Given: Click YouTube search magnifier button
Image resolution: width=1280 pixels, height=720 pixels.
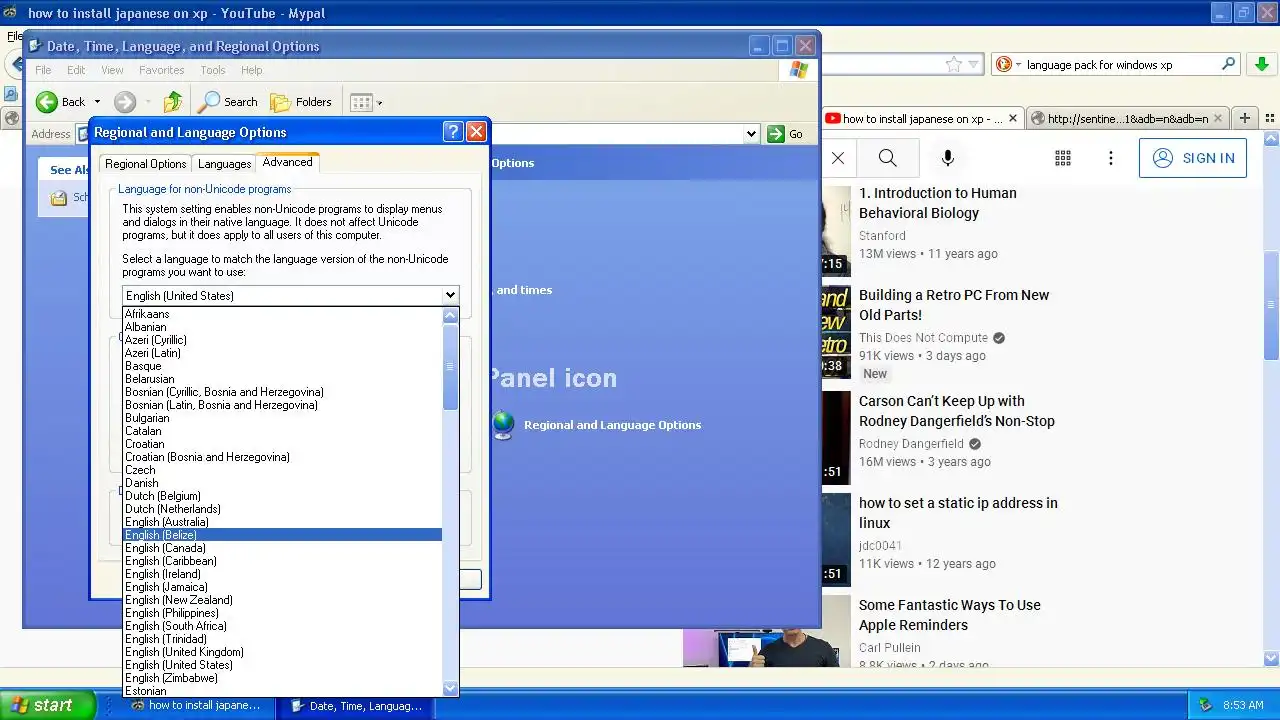Looking at the screenshot, I should [887, 158].
